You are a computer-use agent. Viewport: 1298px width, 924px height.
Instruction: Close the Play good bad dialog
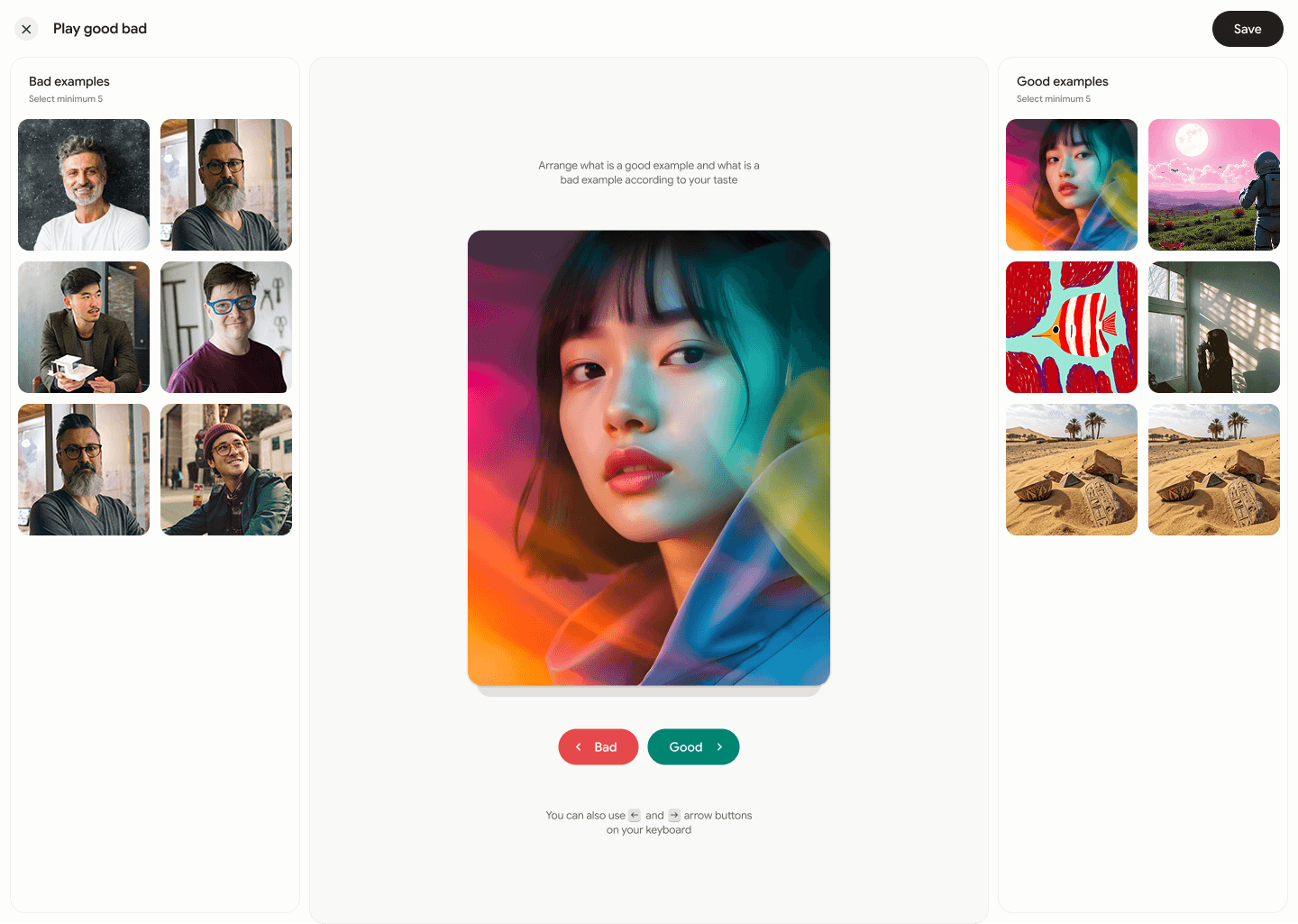tap(26, 29)
